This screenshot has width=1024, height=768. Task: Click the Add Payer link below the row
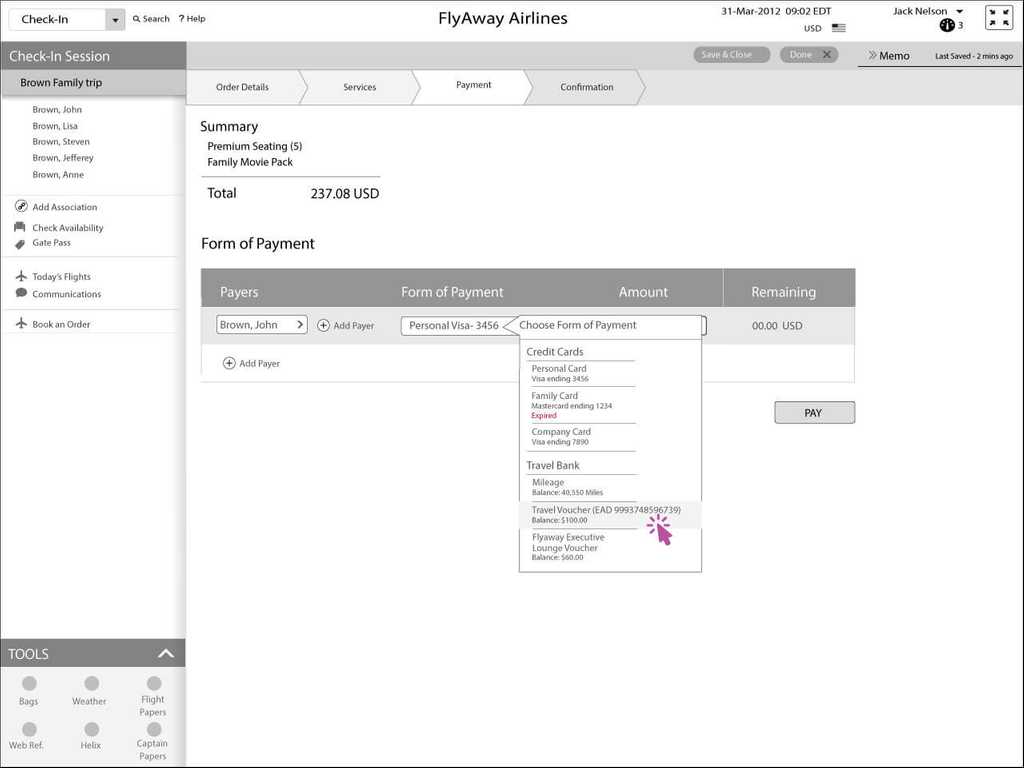[251, 364]
